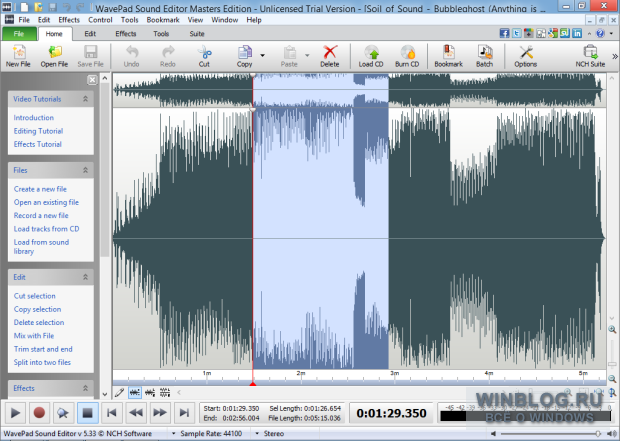Screen dimensions: 620x441
Task: Open the Paste dropdown arrow
Action: (307, 55)
